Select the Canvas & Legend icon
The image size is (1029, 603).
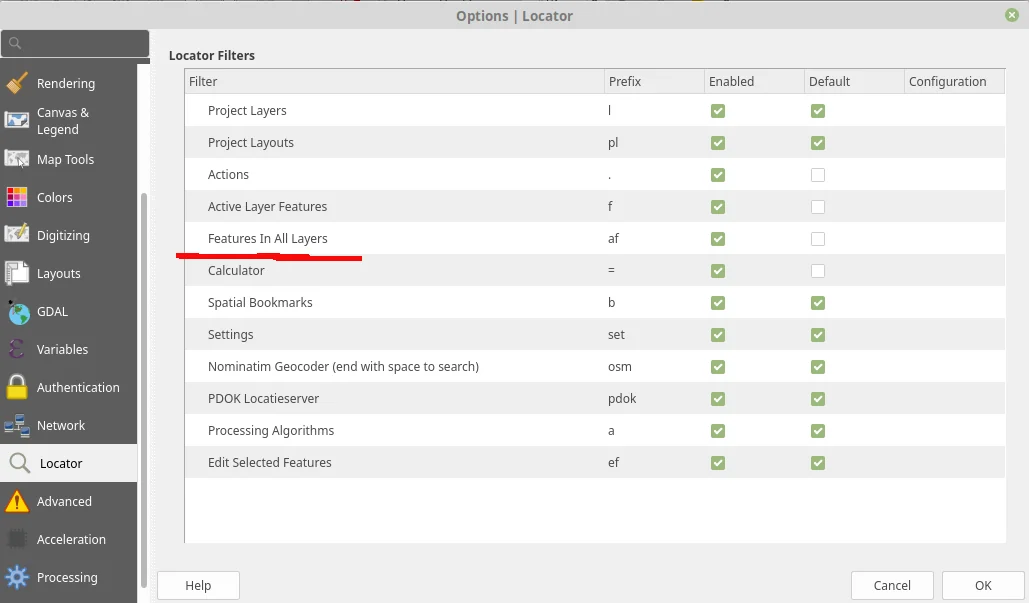point(17,120)
